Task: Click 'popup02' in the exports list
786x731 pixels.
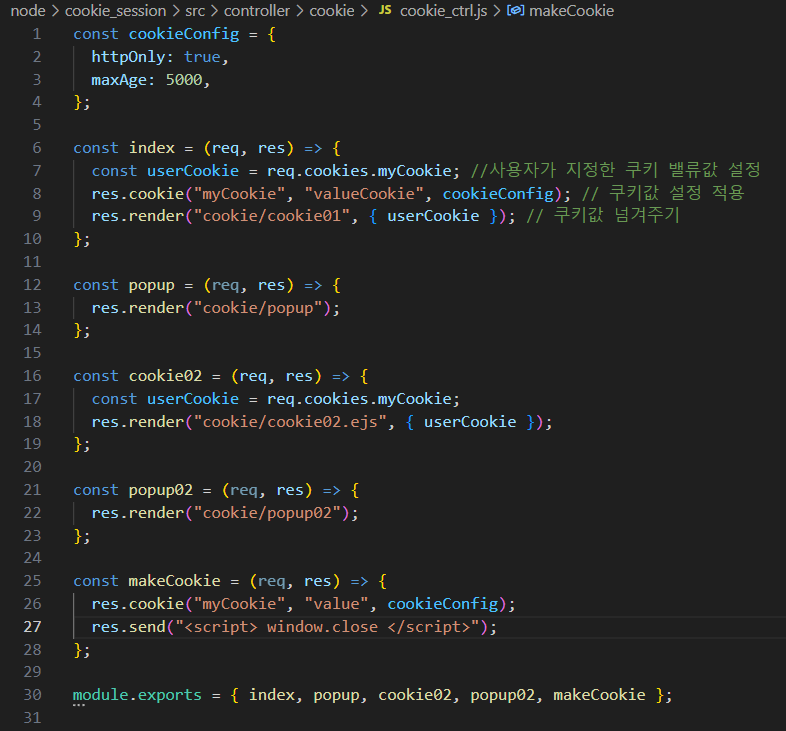Action: point(502,696)
